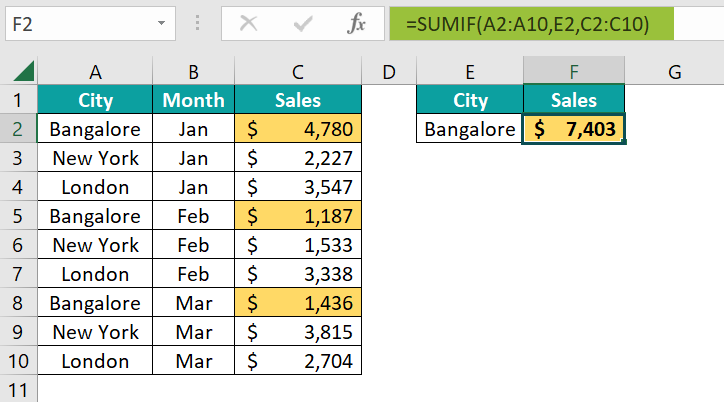The height and width of the screenshot is (402, 724).
Task: Select the Mar cell in row 9
Action: tap(193, 331)
